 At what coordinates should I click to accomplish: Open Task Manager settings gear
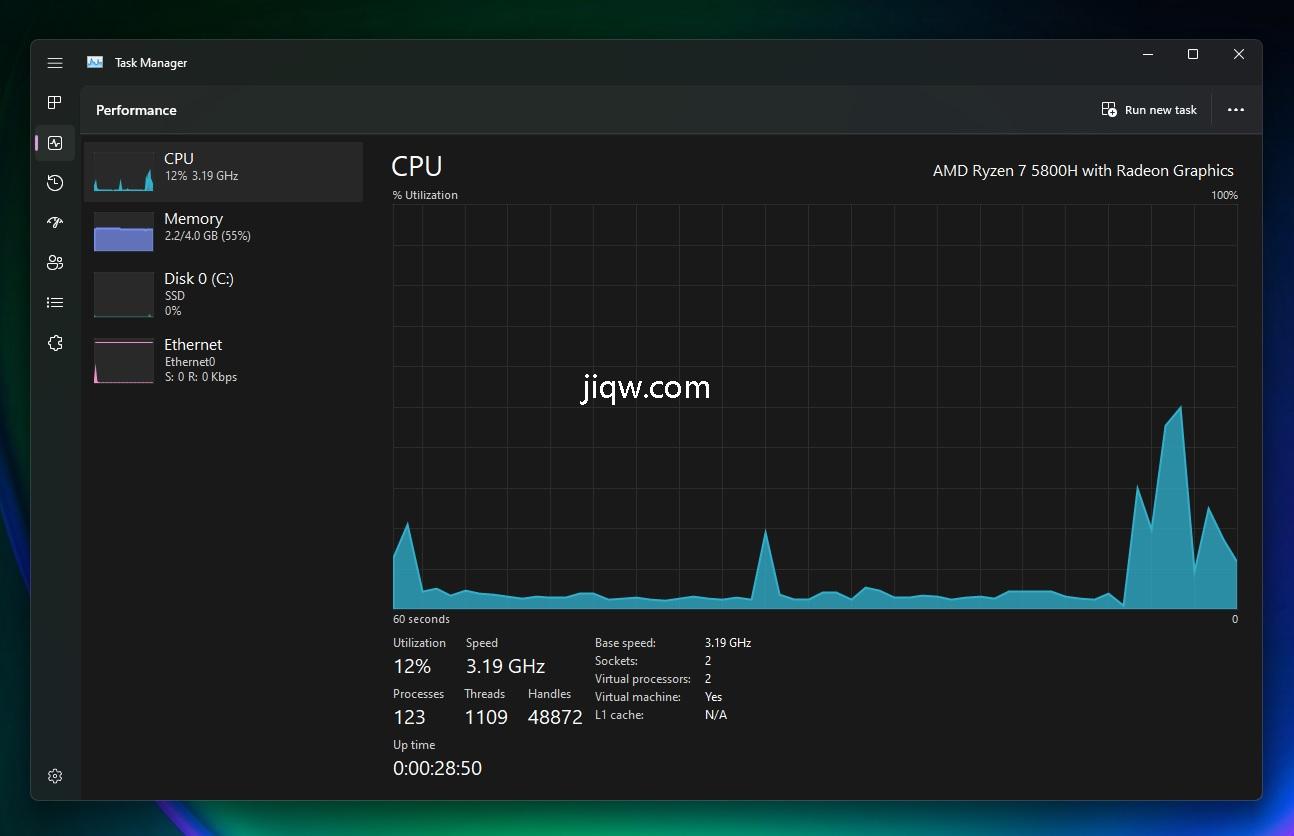pos(55,776)
